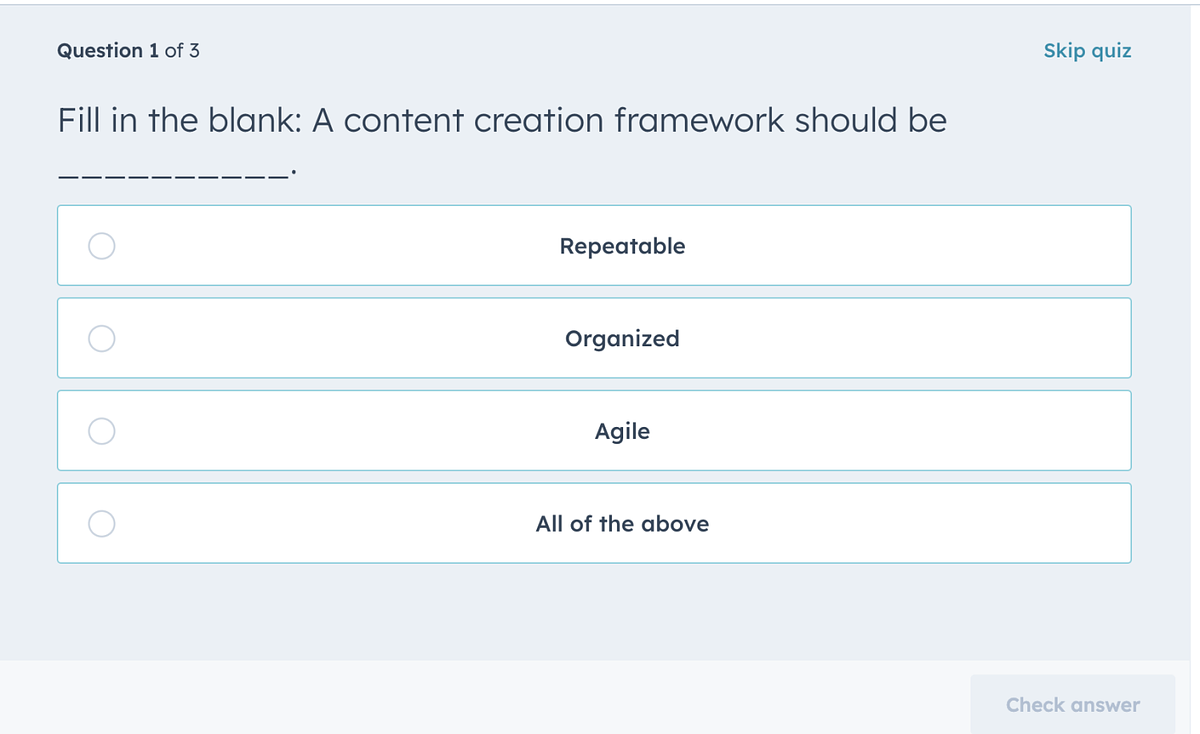Click the 'All of the above' label text
The image size is (1200, 734).
click(x=622, y=524)
